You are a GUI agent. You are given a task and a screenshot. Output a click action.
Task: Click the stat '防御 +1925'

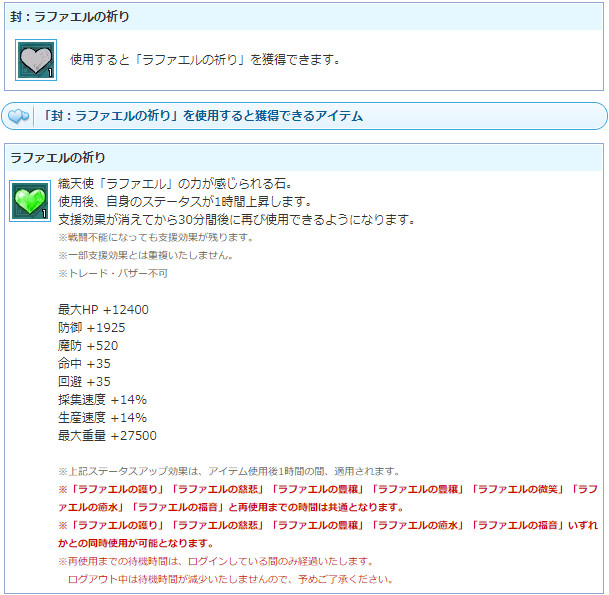click(92, 327)
